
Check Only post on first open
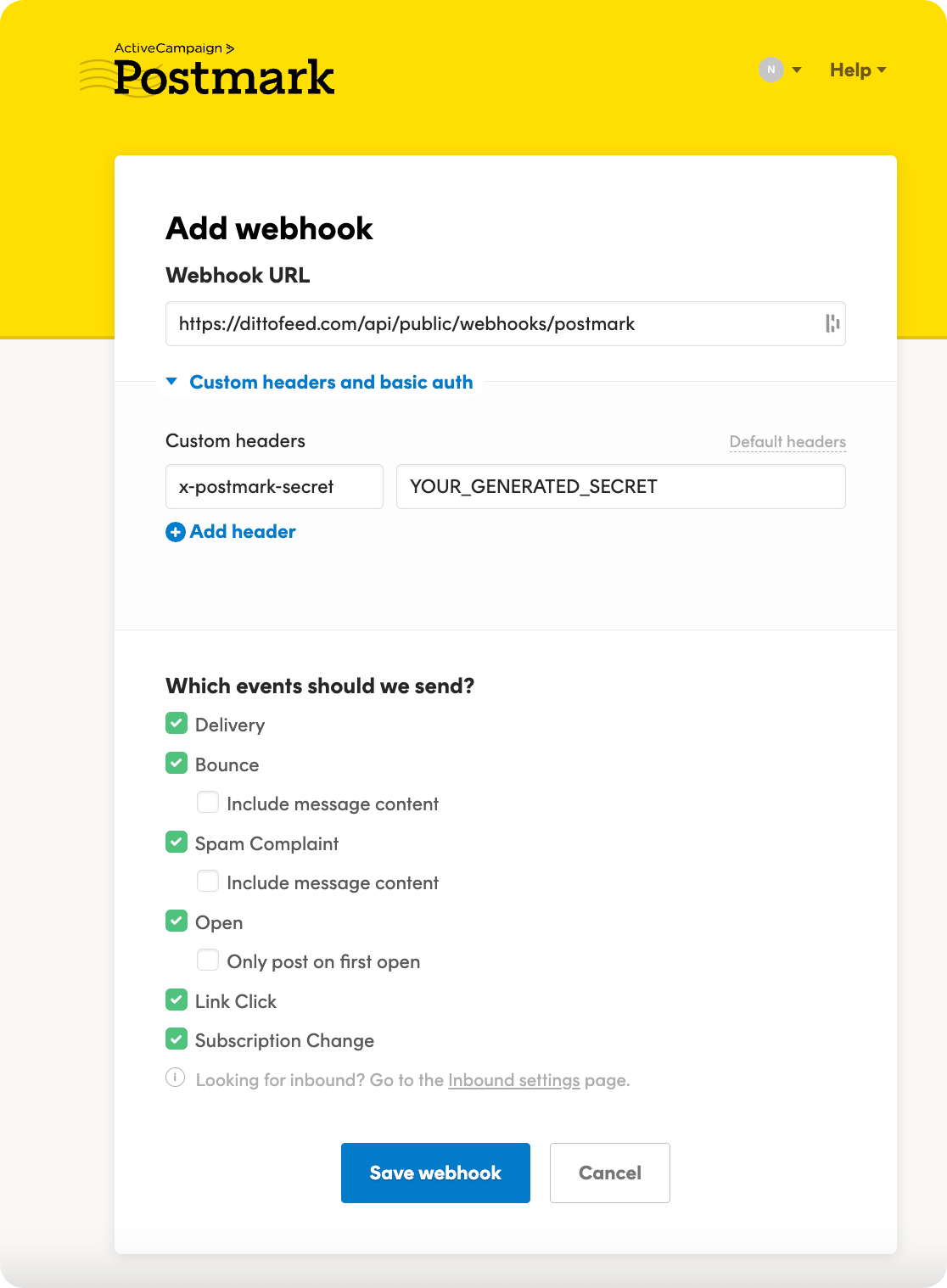208,960
